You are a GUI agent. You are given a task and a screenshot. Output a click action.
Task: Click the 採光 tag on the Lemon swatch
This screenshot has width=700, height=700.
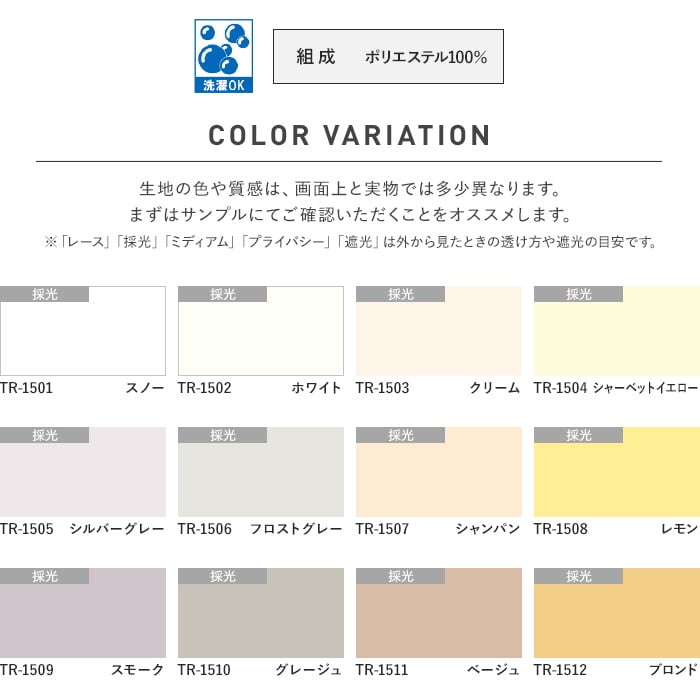click(579, 435)
